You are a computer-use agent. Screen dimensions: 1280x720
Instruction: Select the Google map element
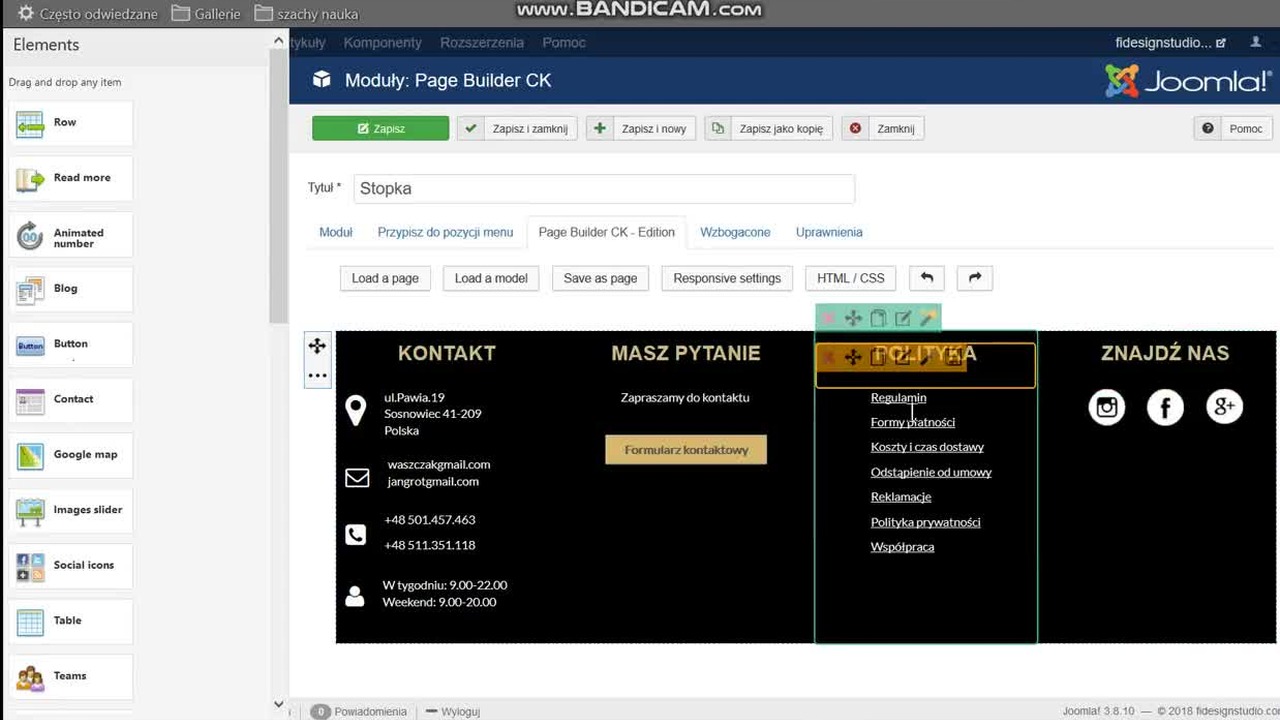click(70, 455)
